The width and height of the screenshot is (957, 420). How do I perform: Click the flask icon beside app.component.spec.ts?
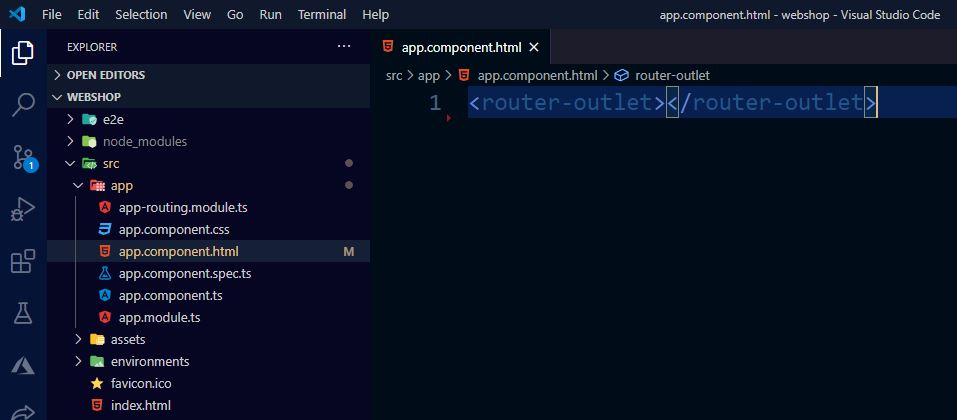105,273
